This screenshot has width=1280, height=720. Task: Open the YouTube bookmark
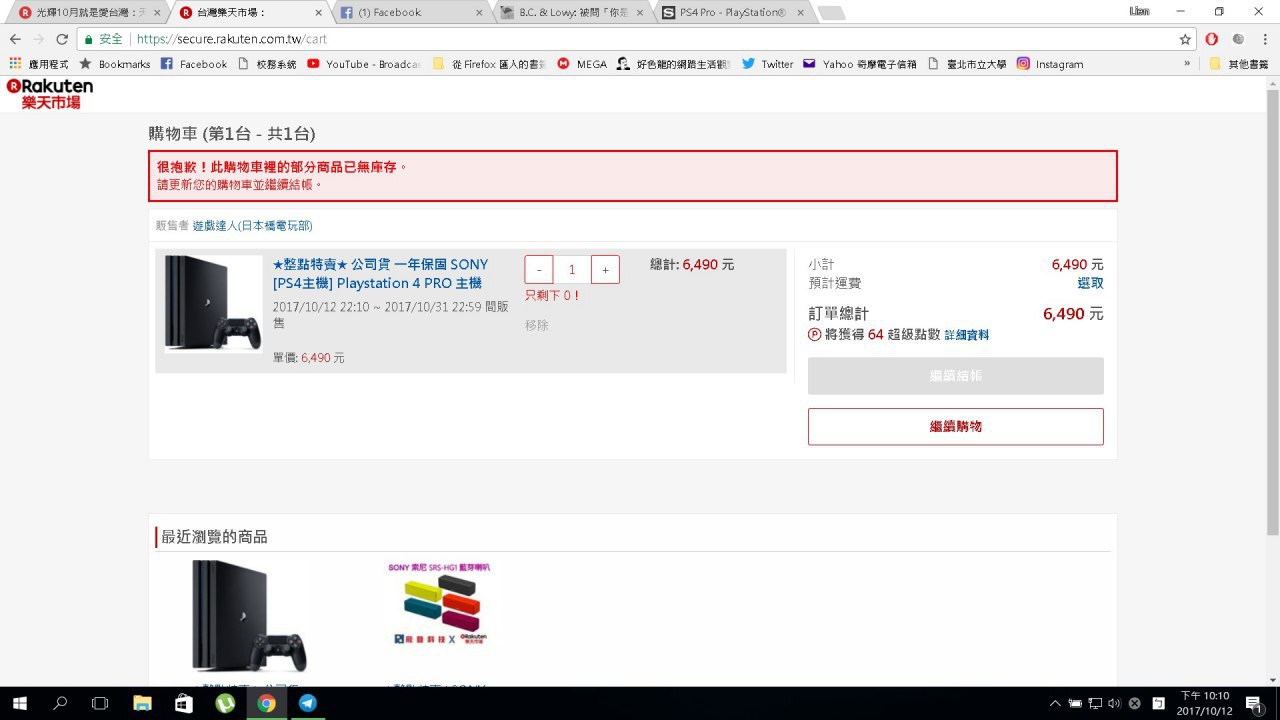tap(363, 64)
